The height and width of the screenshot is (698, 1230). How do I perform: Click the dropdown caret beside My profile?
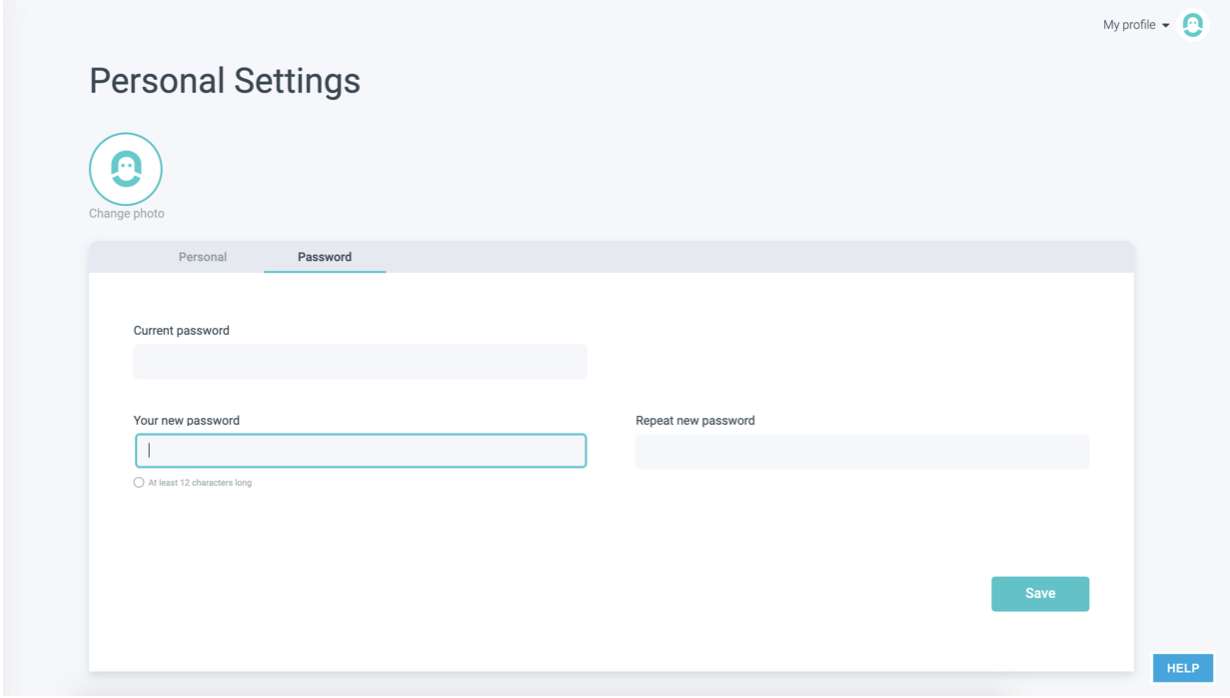click(1166, 26)
